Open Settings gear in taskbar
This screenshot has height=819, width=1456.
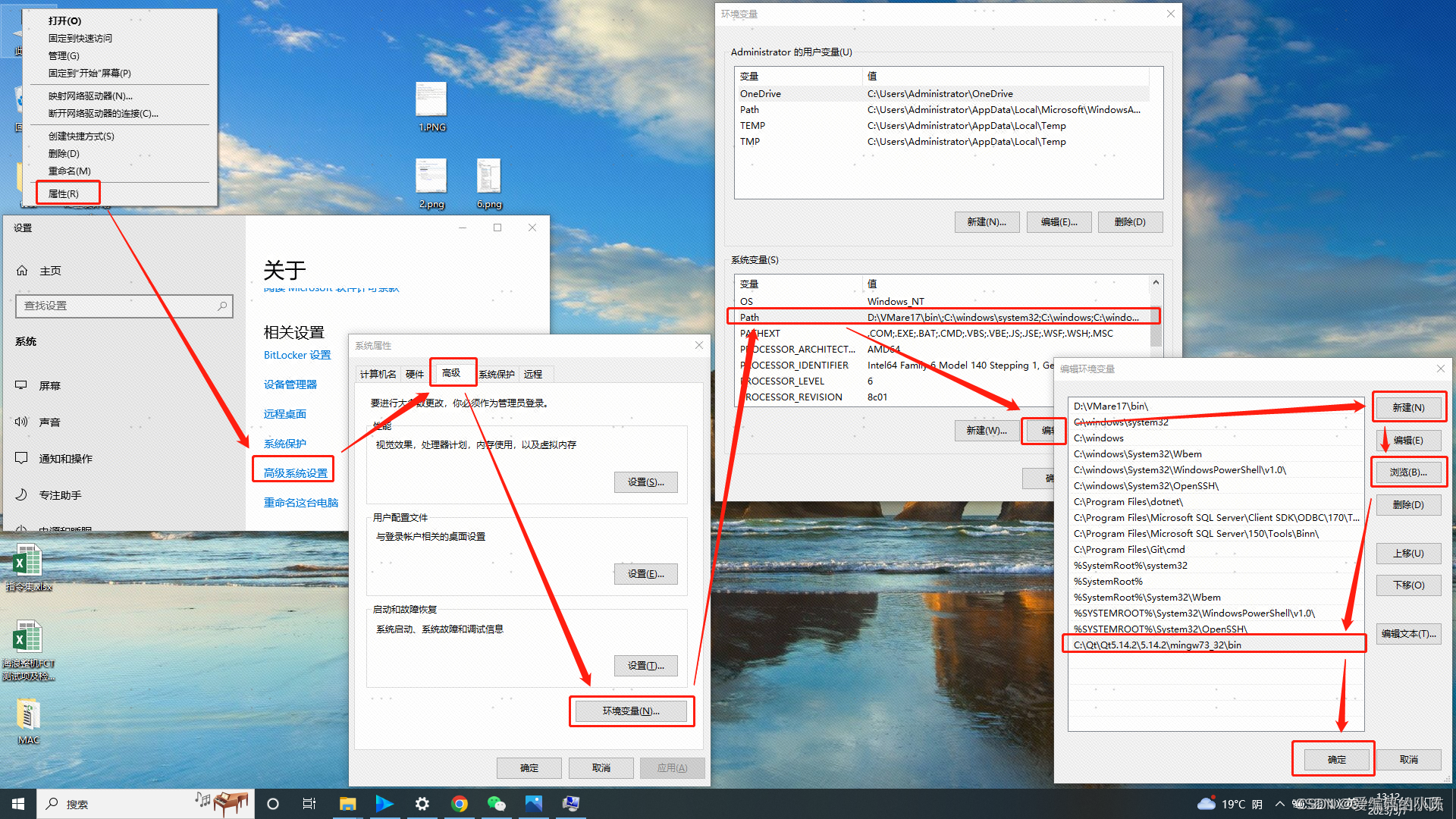422,804
